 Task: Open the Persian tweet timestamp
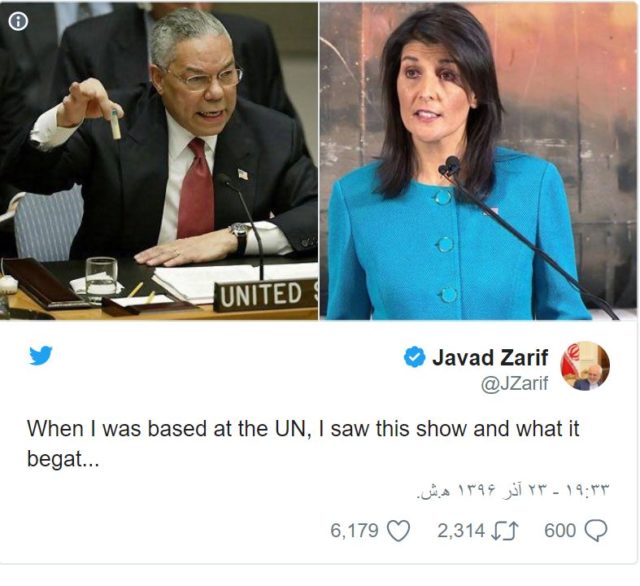coord(513,490)
